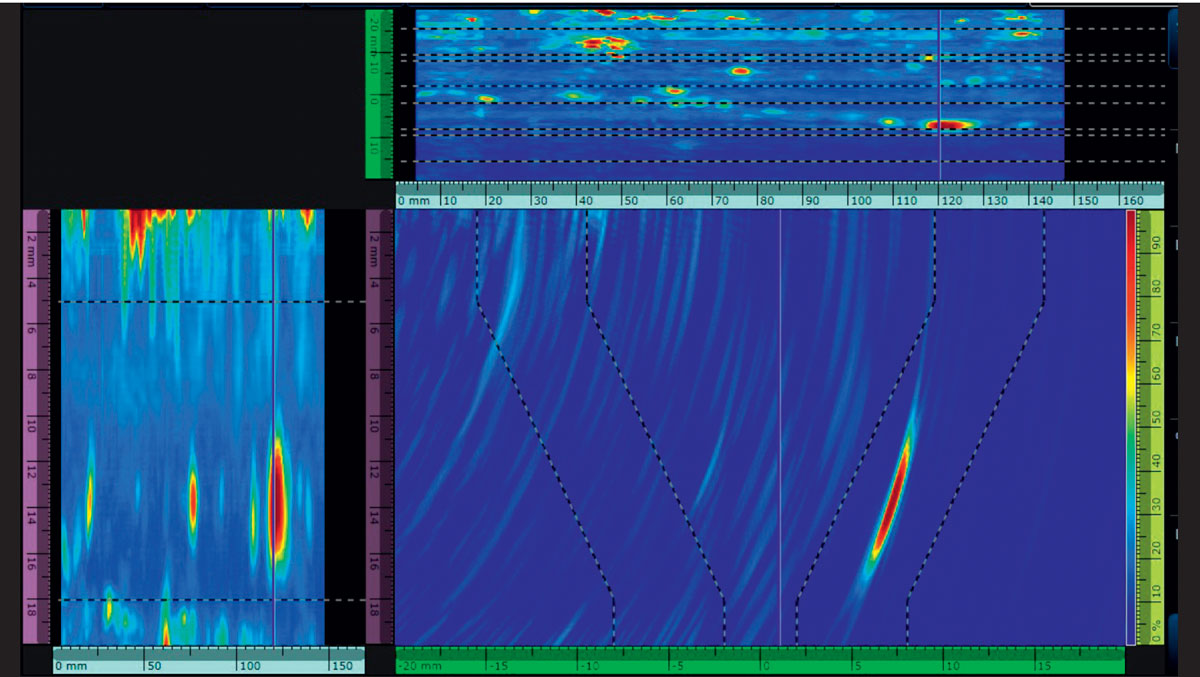
Task: Click the red cluster near 45 mm in top view
Action: (x=603, y=43)
